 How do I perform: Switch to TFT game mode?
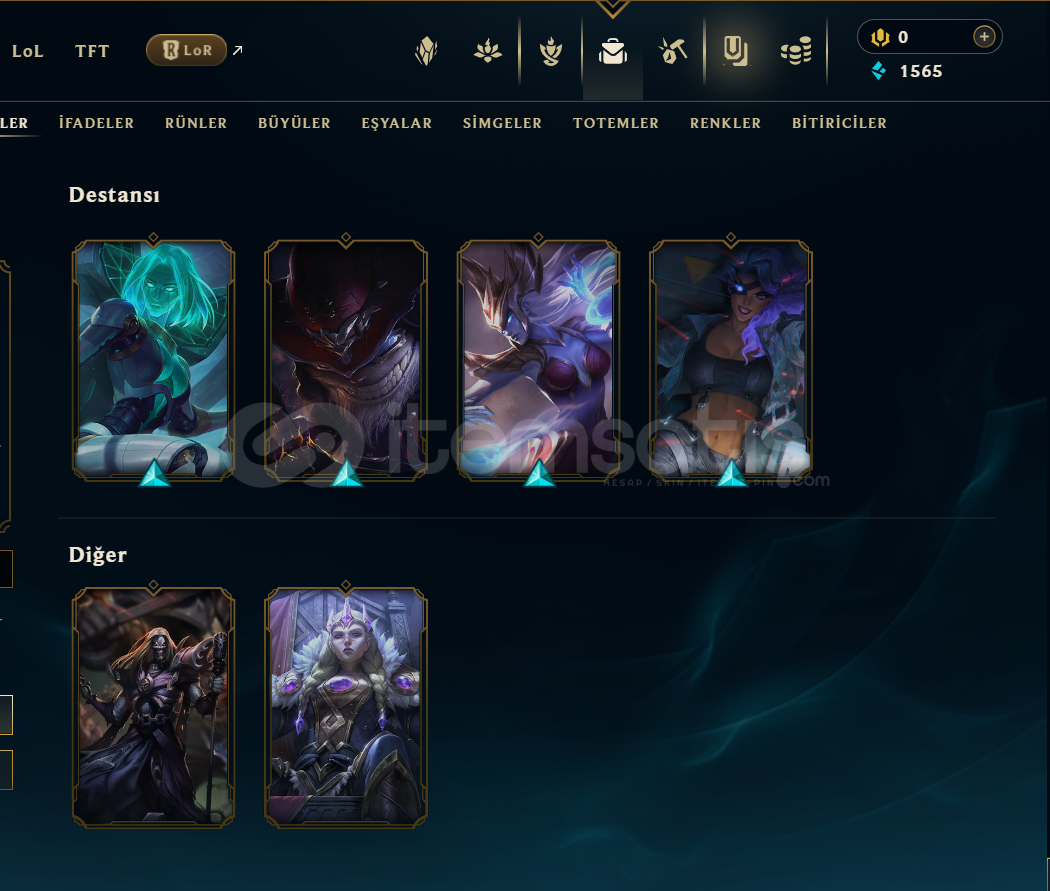tap(92, 52)
